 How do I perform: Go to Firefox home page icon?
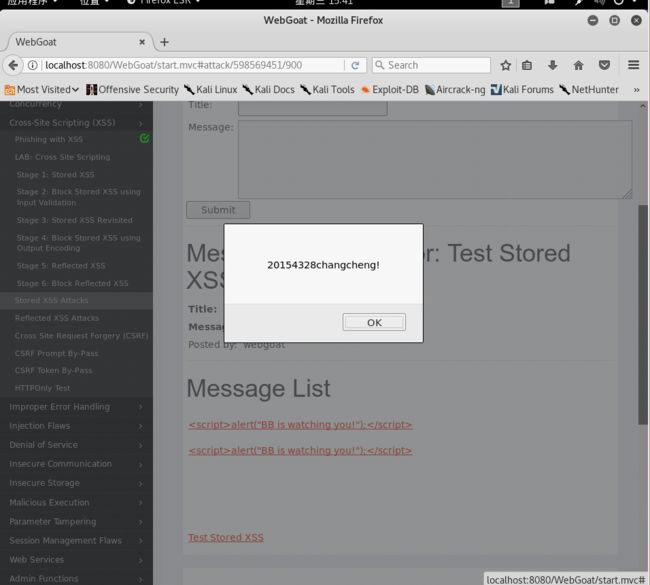click(x=578, y=65)
